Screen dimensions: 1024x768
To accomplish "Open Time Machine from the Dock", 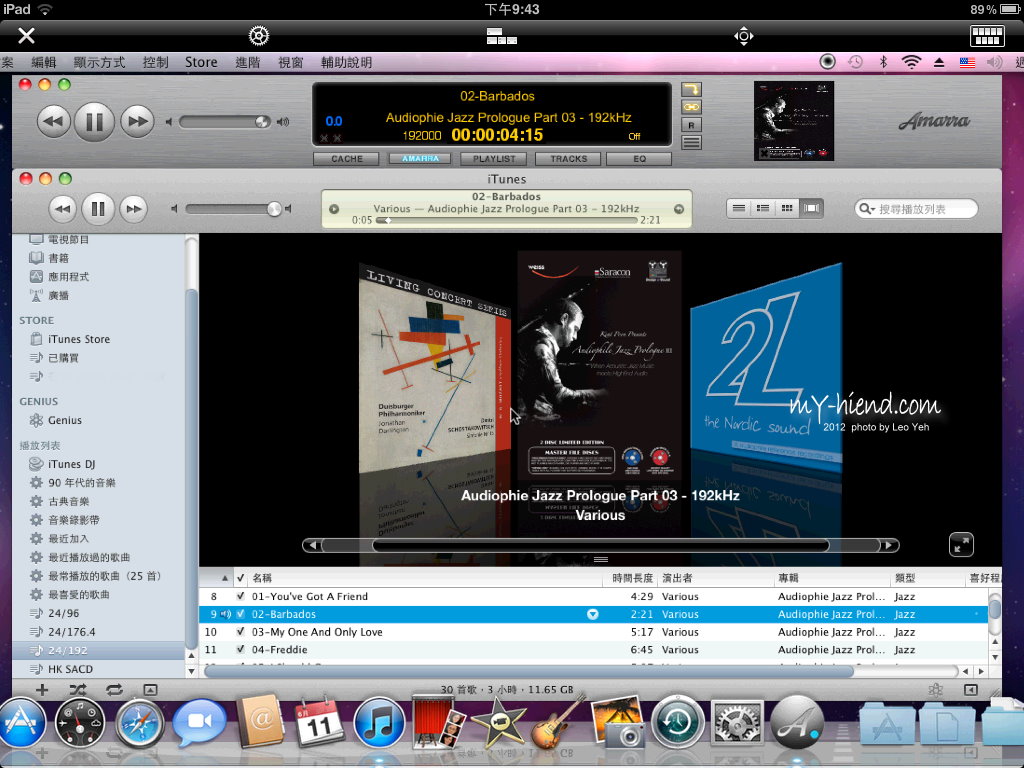I will pyautogui.click(x=677, y=722).
